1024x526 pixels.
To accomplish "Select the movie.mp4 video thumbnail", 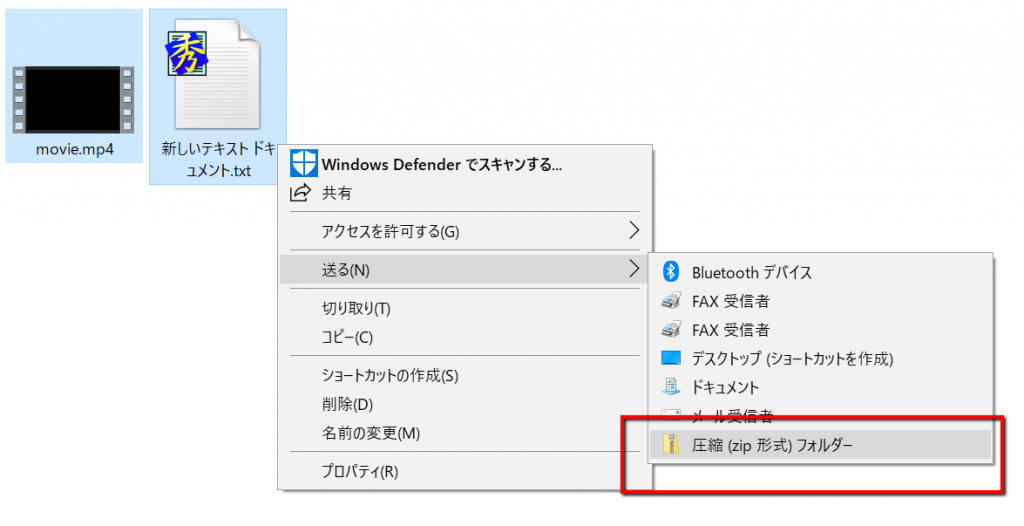I will coord(74,100).
